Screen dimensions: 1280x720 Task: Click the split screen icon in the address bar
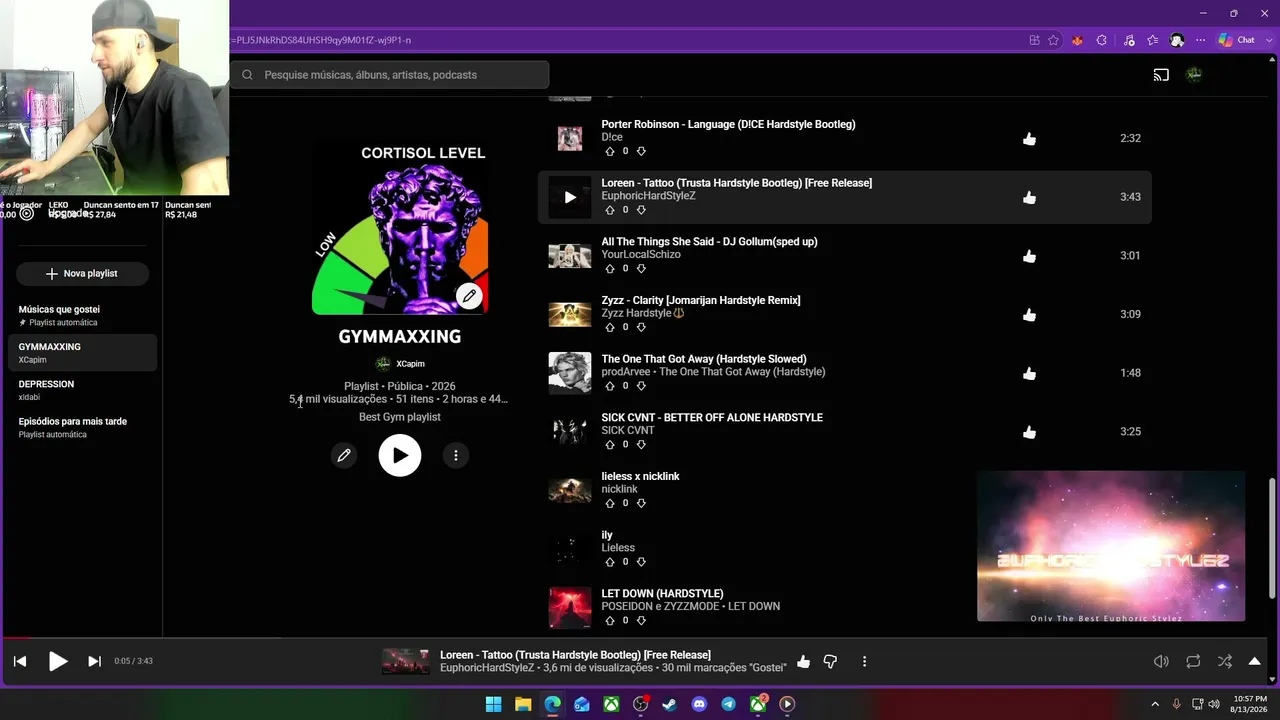tap(1034, 40)
